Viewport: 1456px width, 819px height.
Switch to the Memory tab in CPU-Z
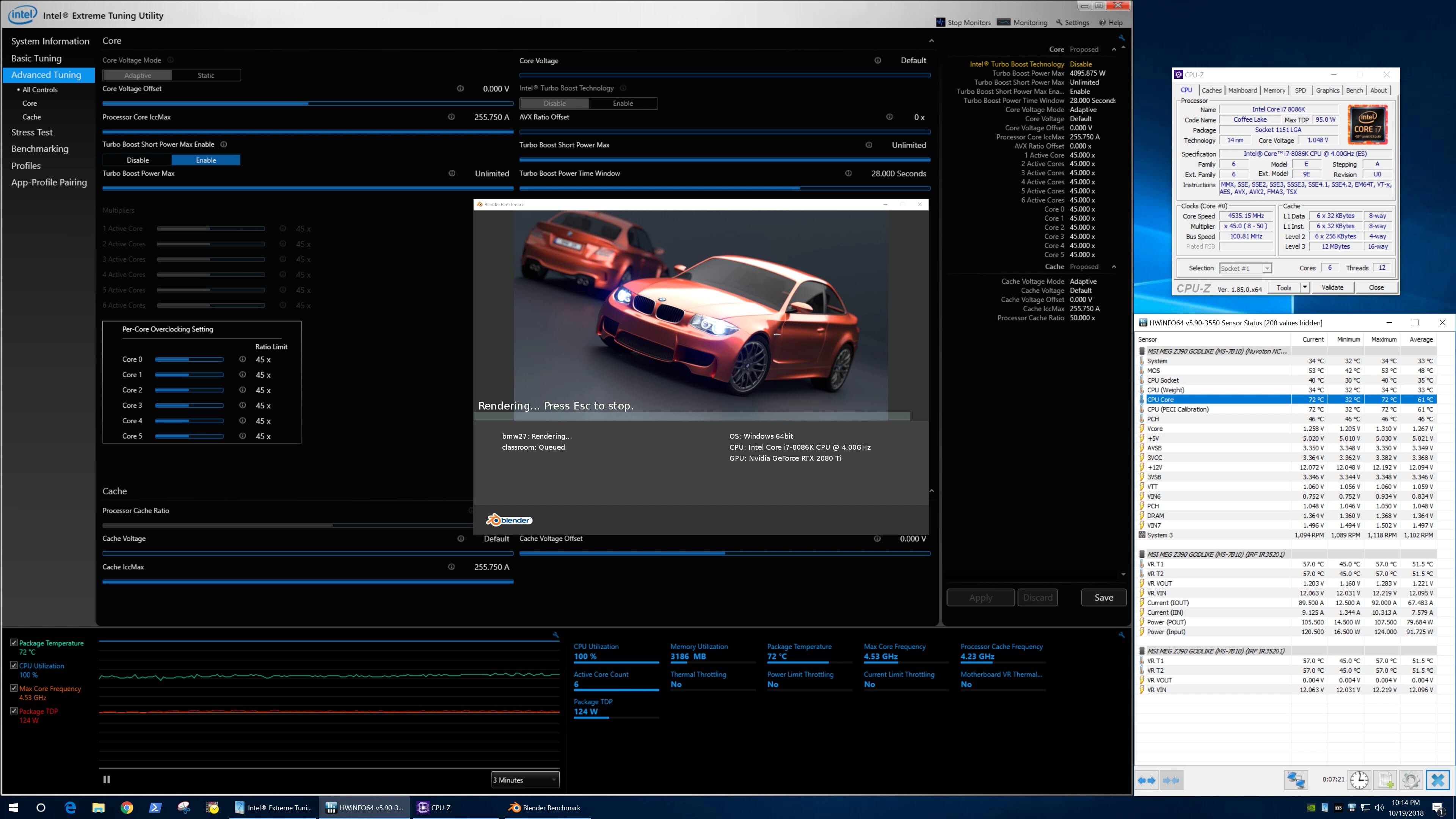(1274, 91)
